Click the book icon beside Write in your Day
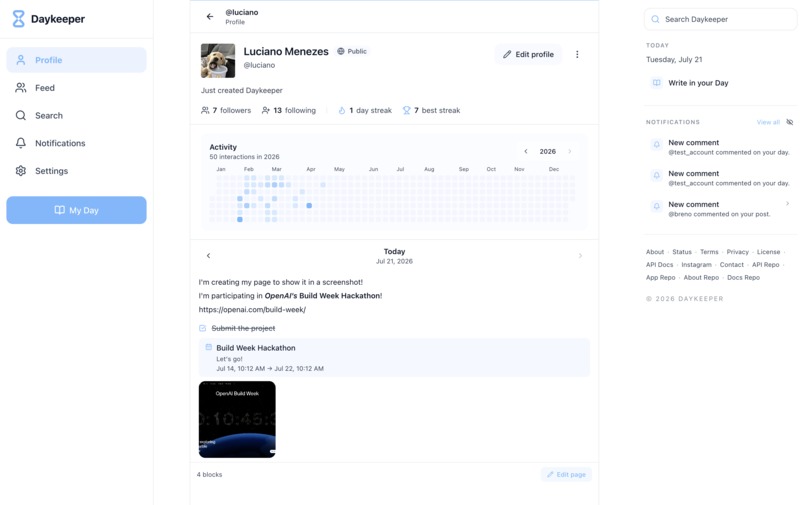 [x=656, y=83]
